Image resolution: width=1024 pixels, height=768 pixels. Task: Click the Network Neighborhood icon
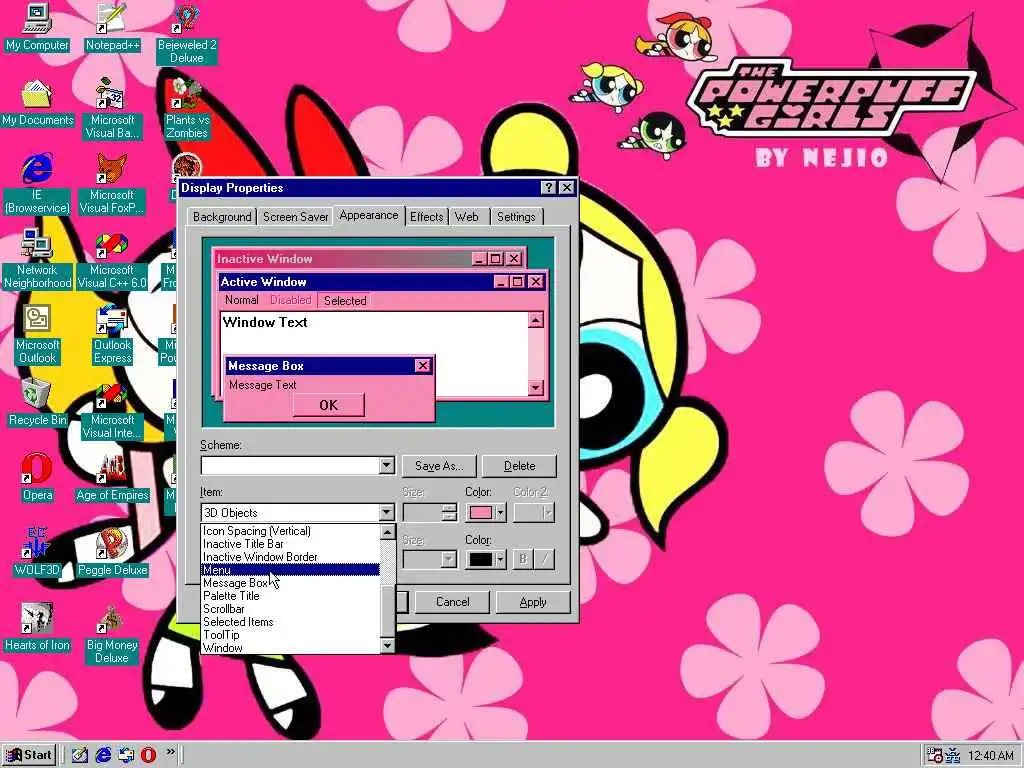click(x=37, y=259)
